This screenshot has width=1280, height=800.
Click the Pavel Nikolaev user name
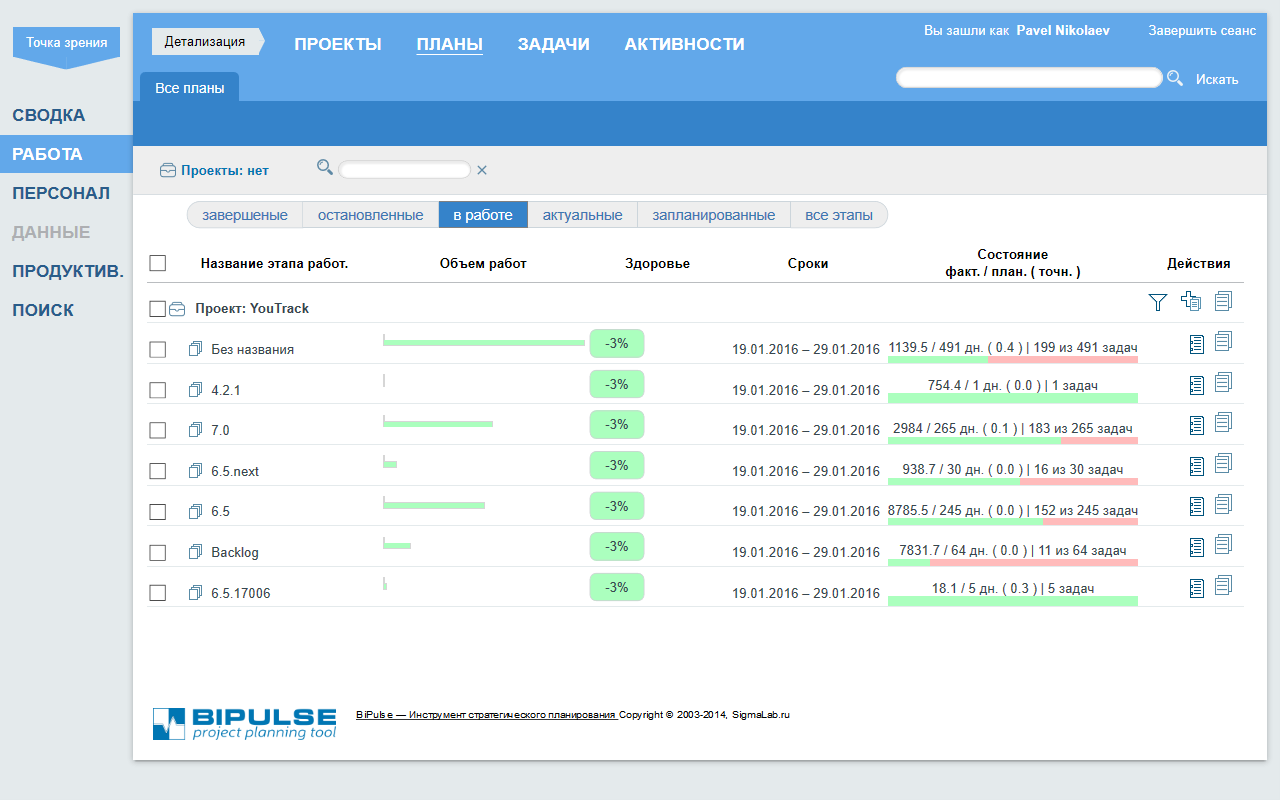1063,31
